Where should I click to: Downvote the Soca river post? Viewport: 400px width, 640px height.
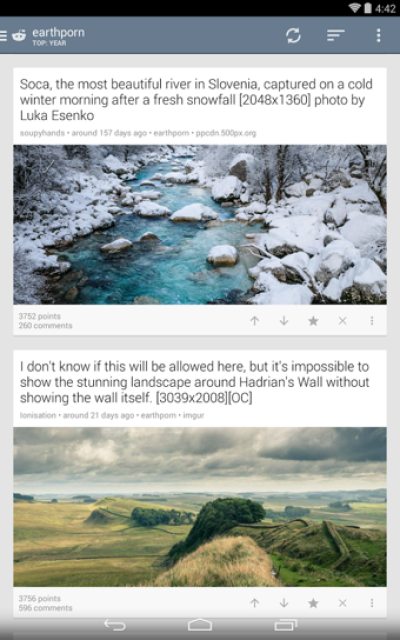coord(284,321)
